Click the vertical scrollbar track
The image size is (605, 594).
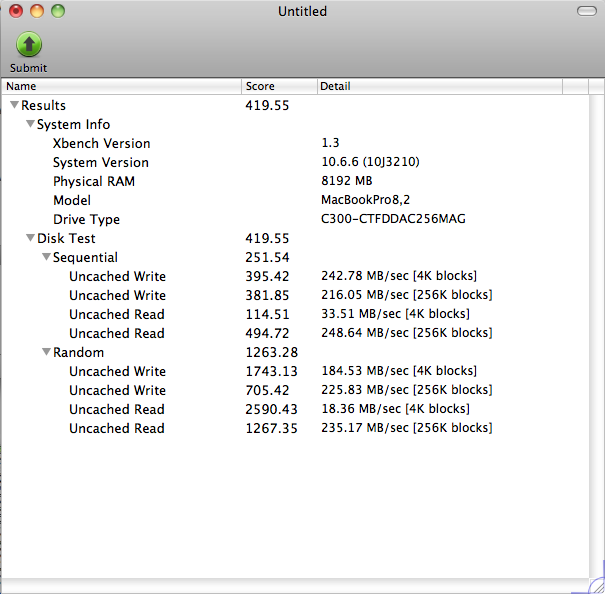coord(597,336)
